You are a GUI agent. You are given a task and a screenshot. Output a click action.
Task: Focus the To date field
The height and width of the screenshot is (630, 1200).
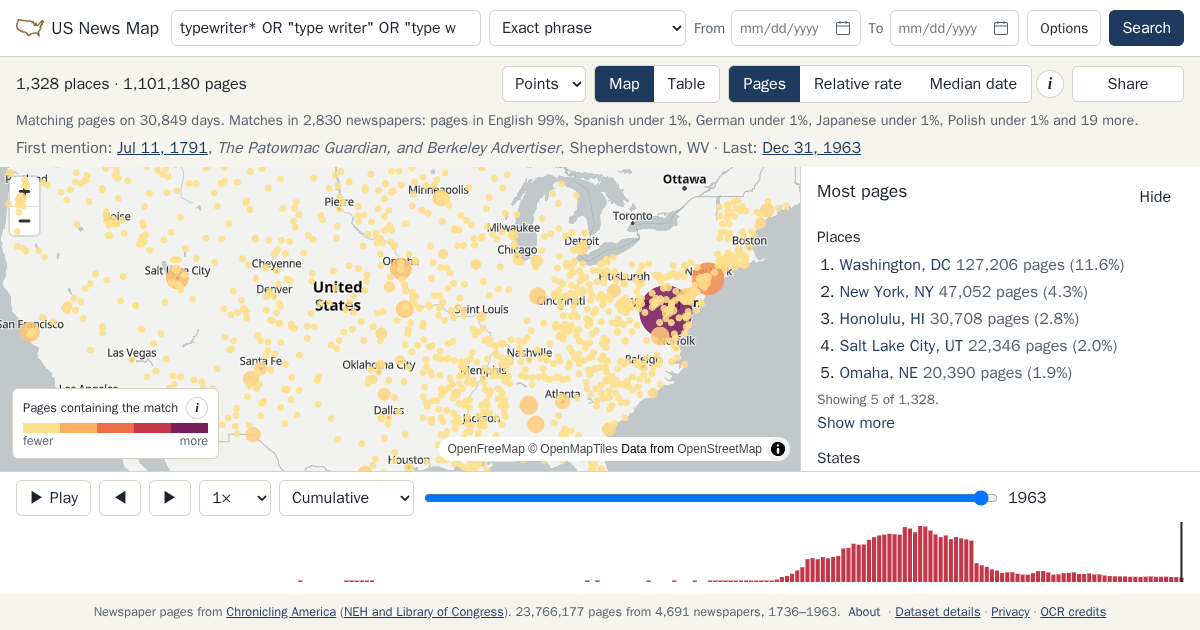(x=954, y=28)
